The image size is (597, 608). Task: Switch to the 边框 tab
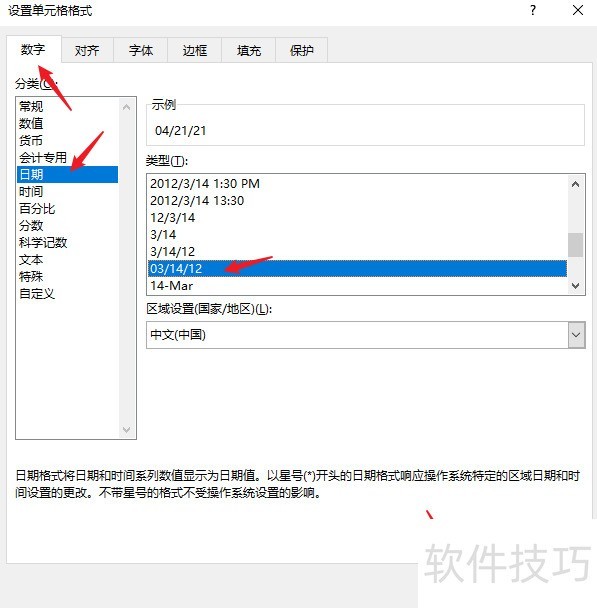[x=195, y=50]
